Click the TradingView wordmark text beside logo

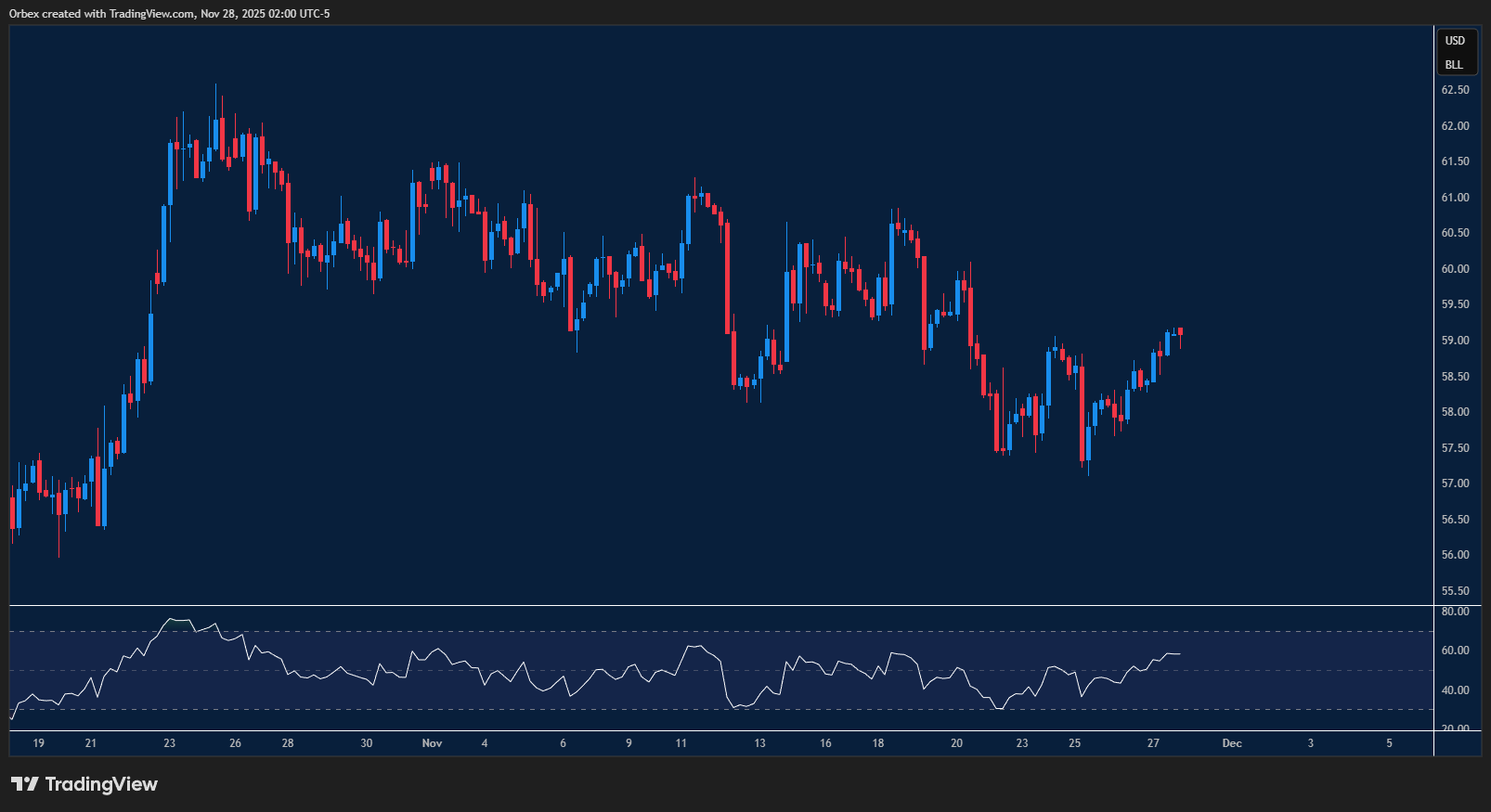101,784
